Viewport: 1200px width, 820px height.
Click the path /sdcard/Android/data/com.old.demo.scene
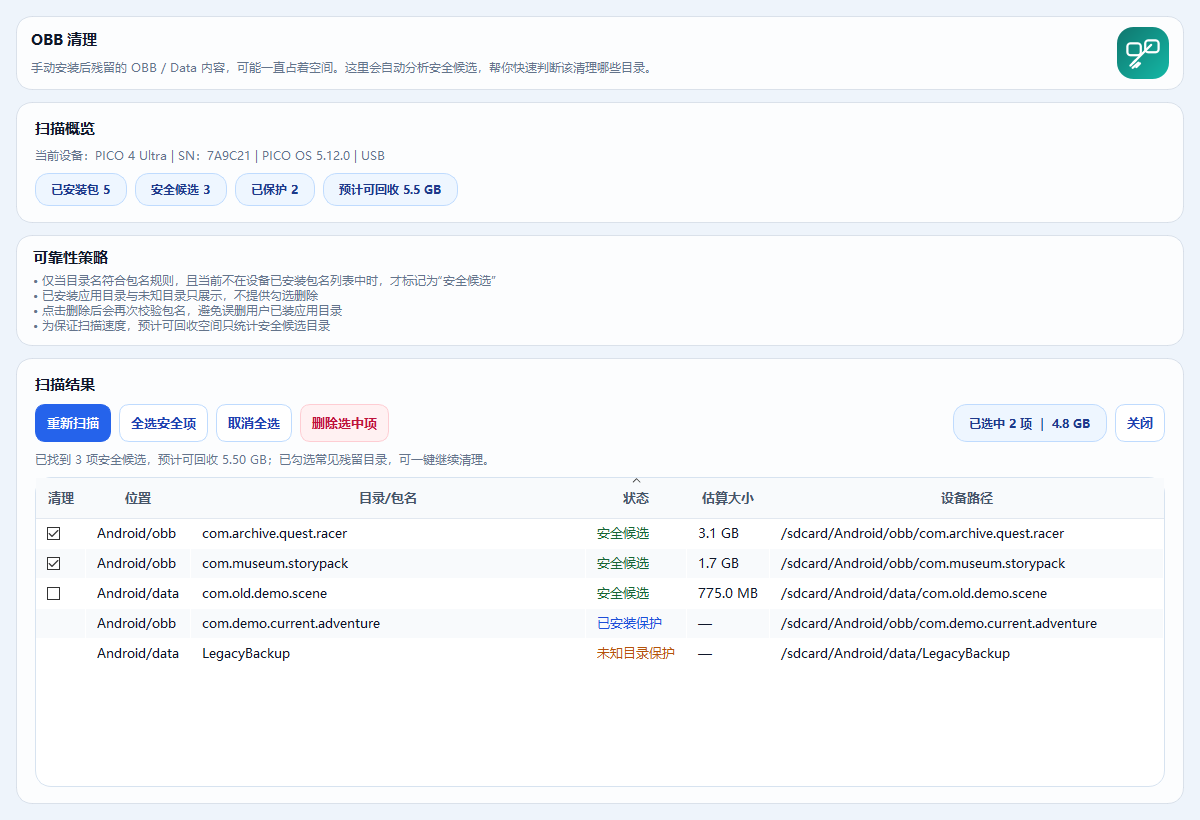[914, 594]
